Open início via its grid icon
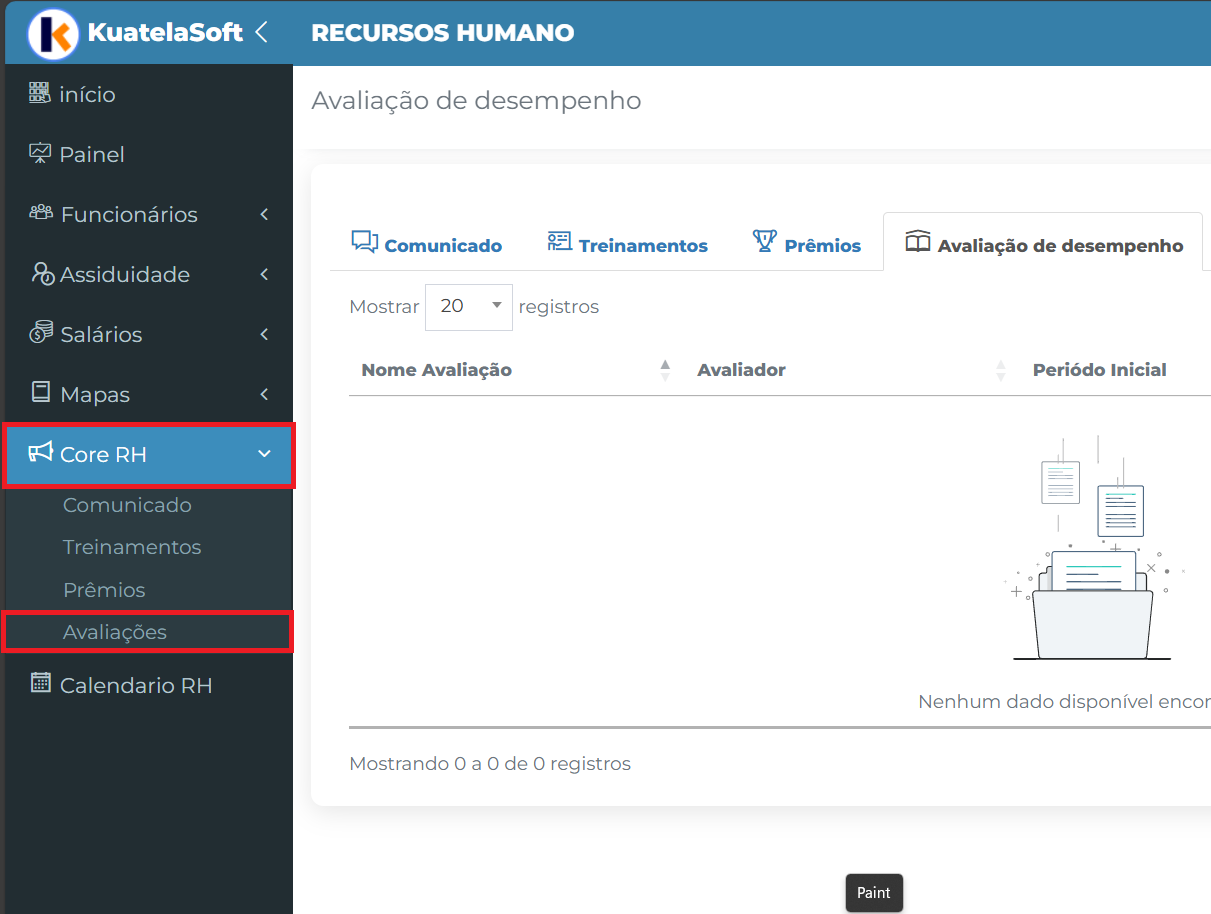Viewport: 1211px width, 914px height. [39, 94]
